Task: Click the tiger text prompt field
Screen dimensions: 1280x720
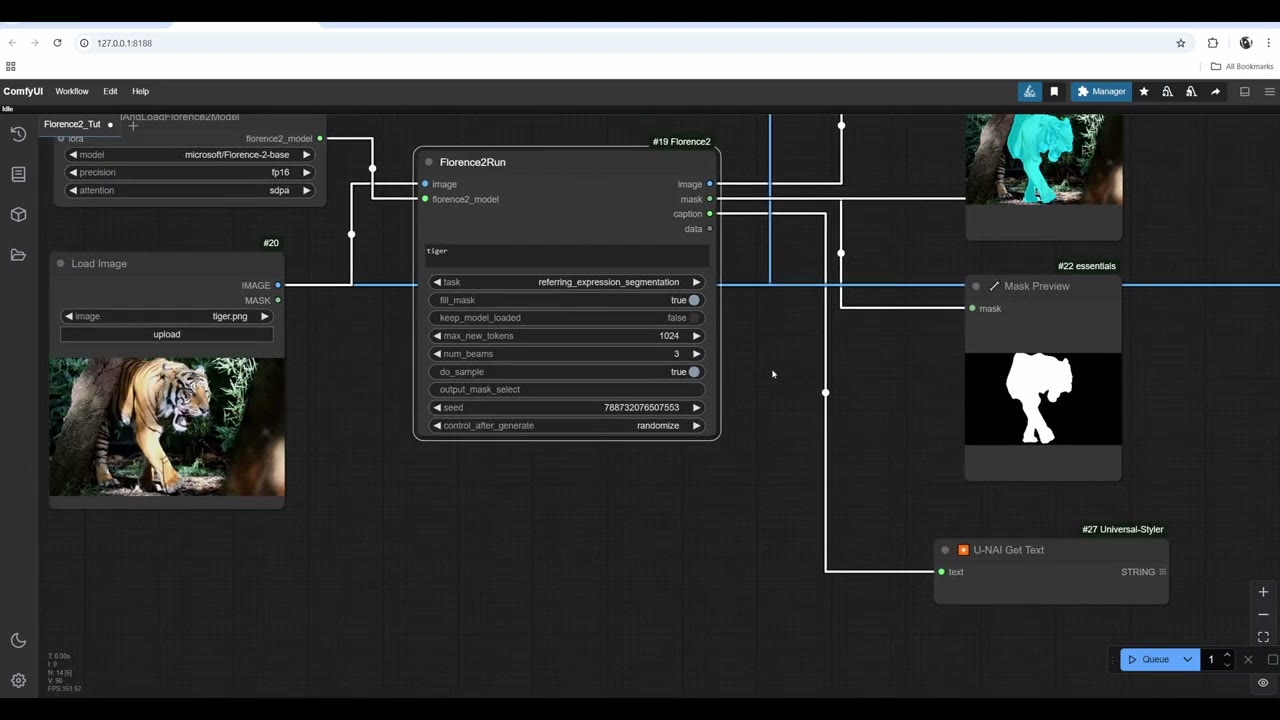Action: 567,255
